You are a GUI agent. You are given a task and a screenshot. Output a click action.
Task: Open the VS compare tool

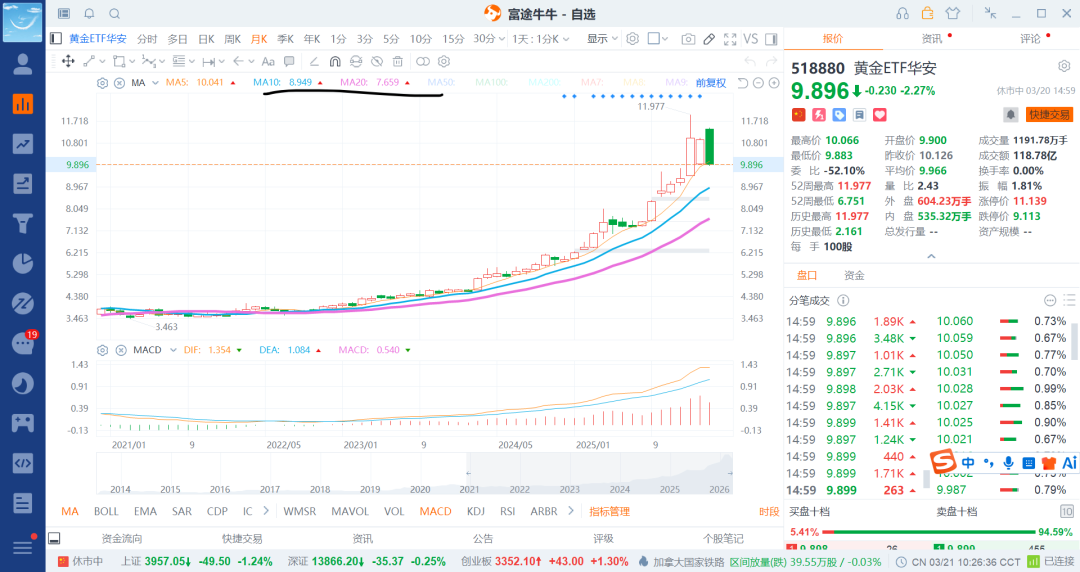[x=751, y=39]
